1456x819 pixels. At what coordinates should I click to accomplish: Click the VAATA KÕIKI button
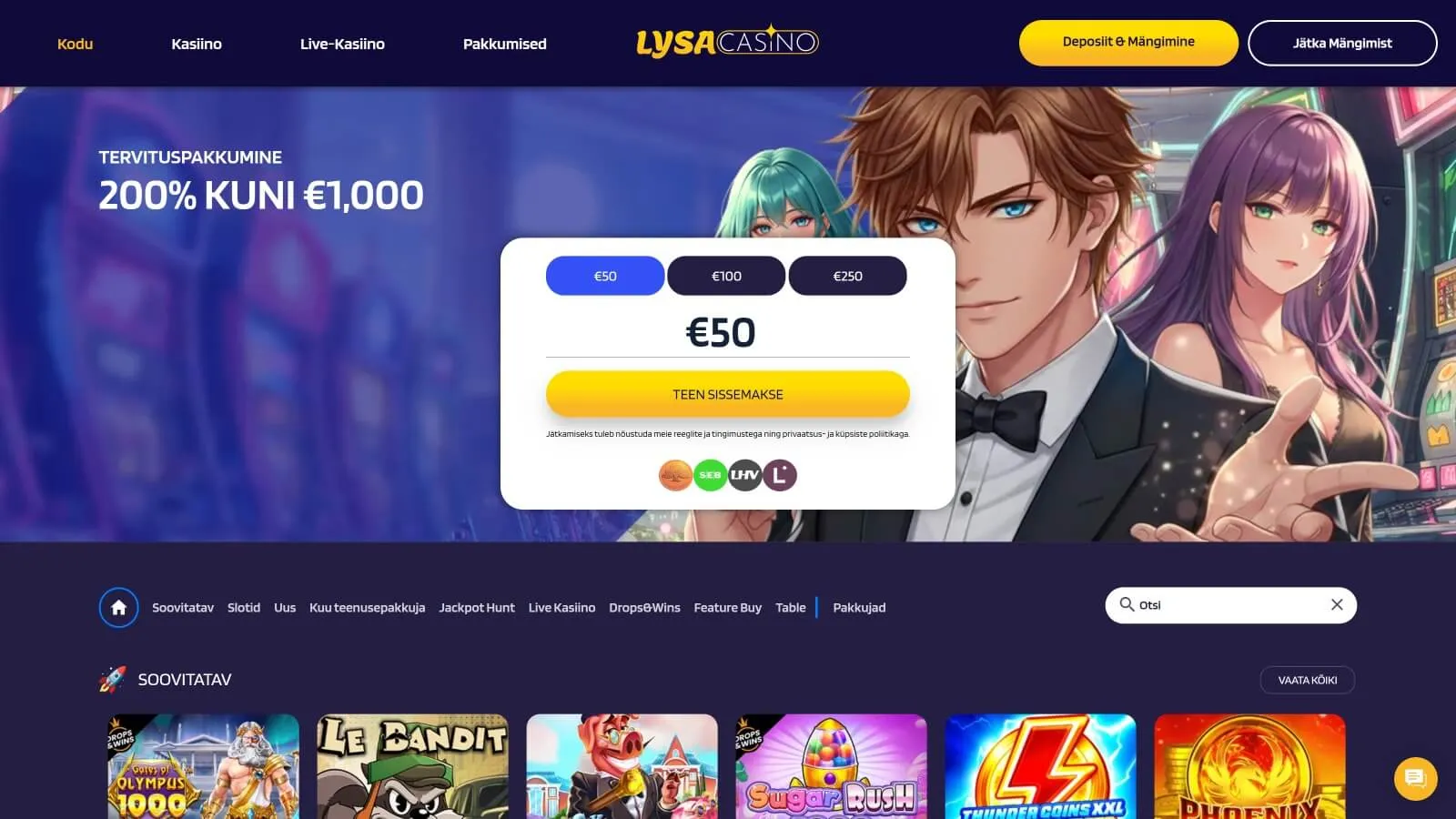pos(1308,680)
